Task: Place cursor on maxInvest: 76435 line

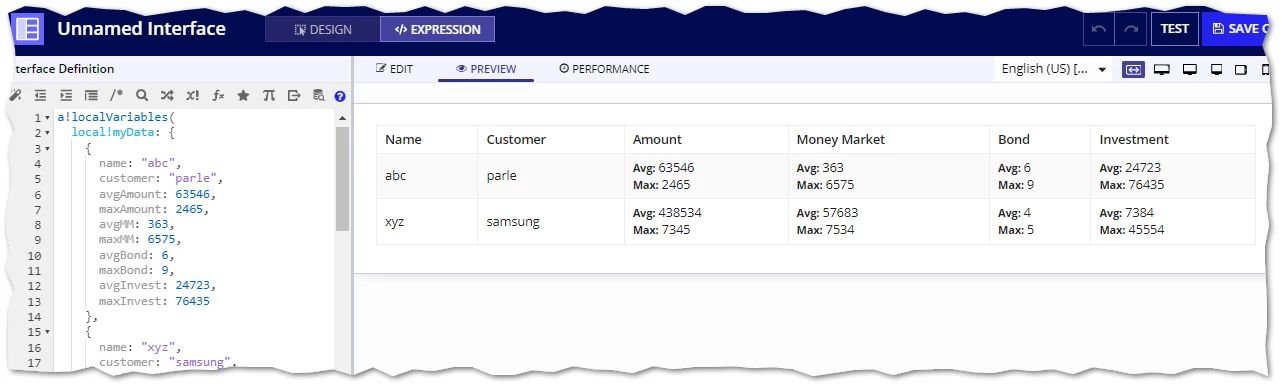Action: point(154,301)
